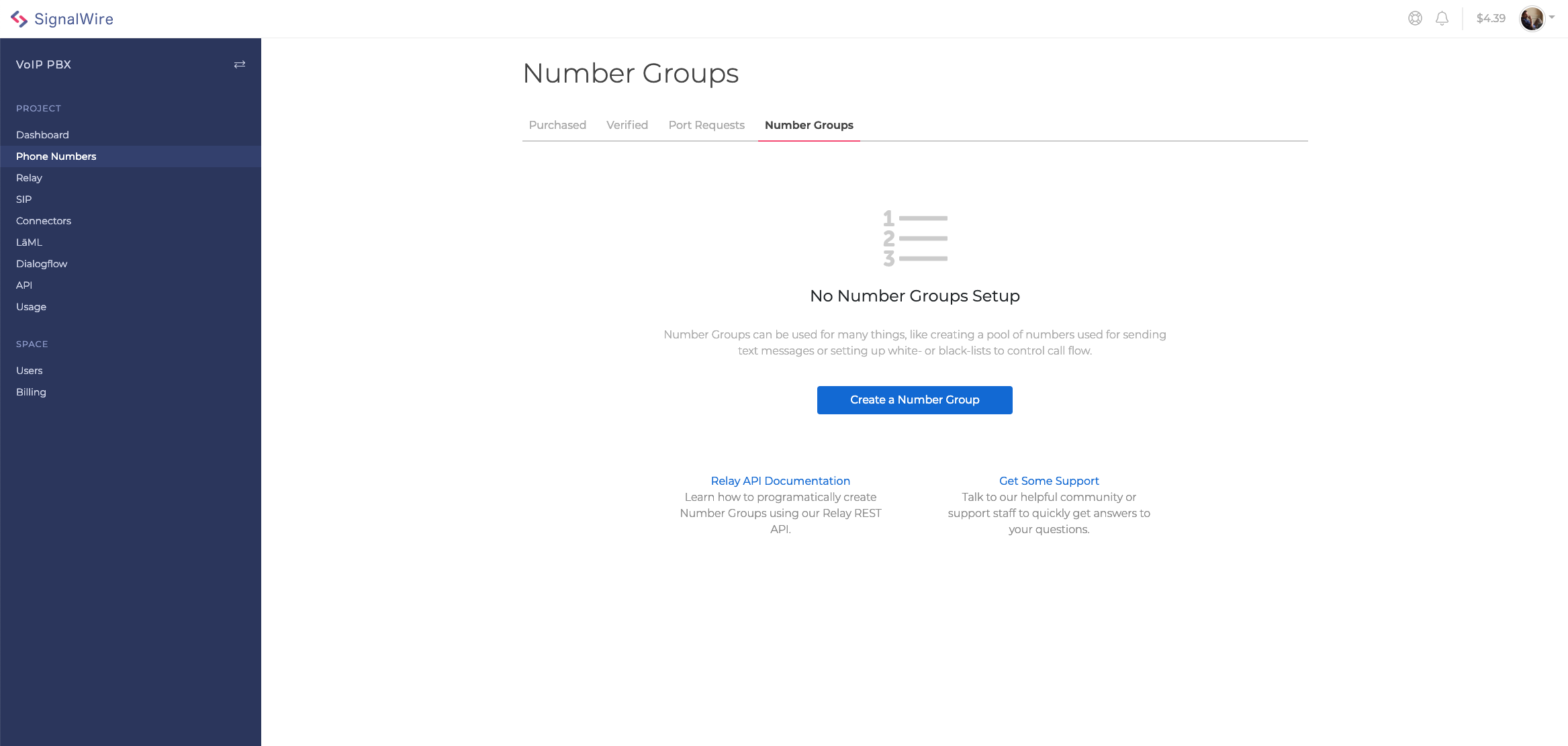Open Dashboard in sidebar
This screenshot has width=1568, height=746.
[42, 135]
